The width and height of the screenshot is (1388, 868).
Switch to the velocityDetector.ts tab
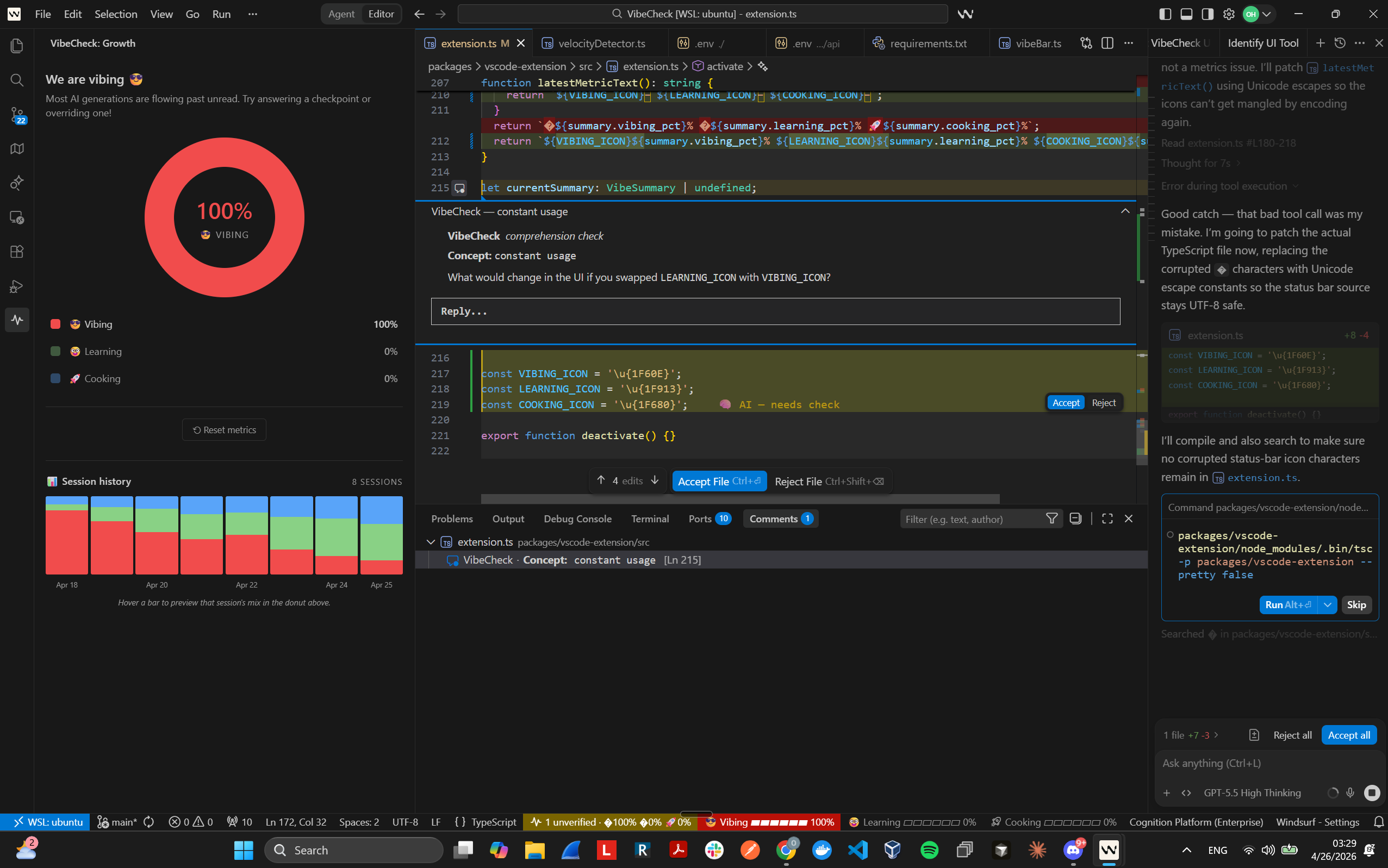click(x=601, y=43)
